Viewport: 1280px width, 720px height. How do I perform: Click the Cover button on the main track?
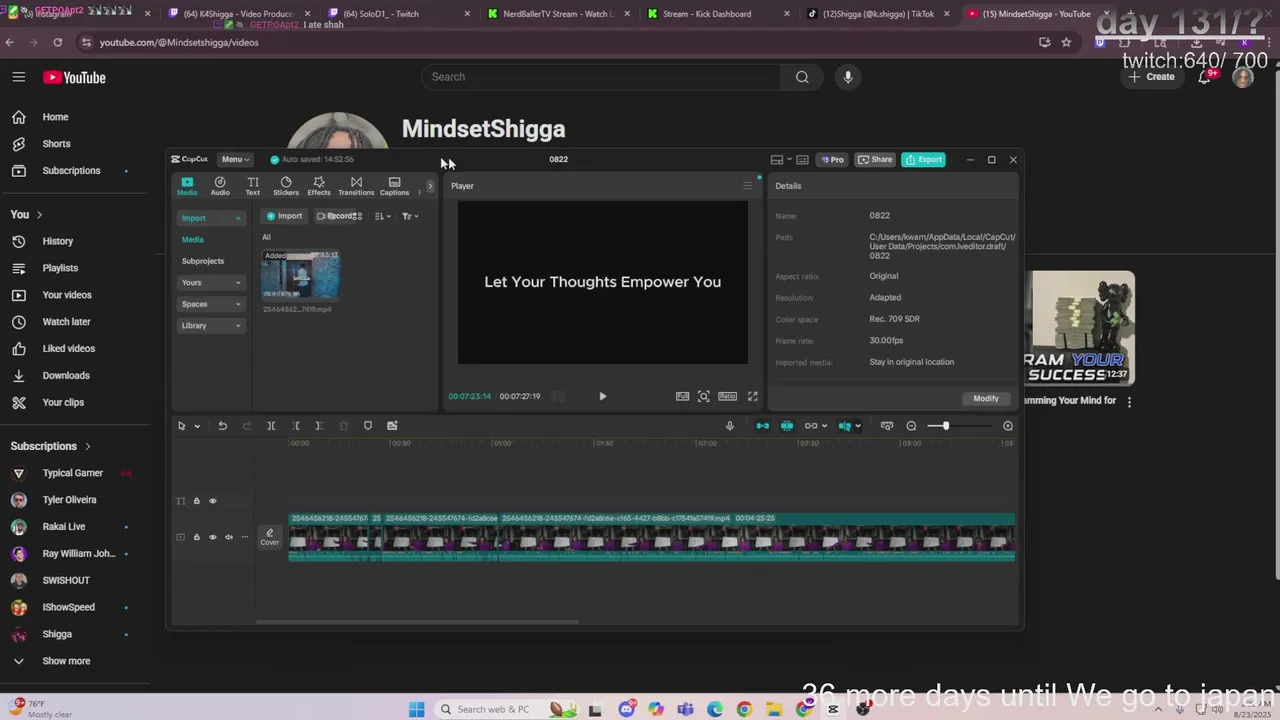tap(269, 537)
